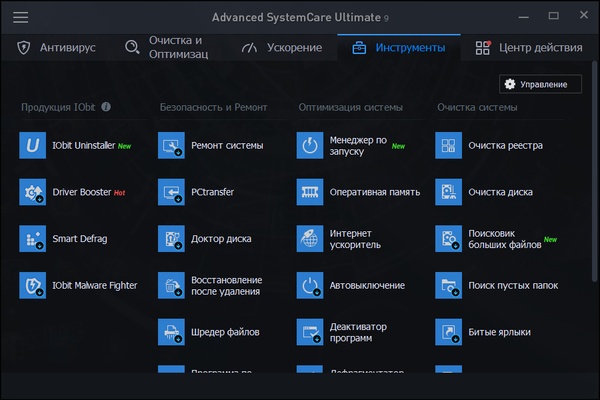Viewport: 600px width, 400px height.
Task: Open IObit Malware Fighter icon
Action: 33,285
